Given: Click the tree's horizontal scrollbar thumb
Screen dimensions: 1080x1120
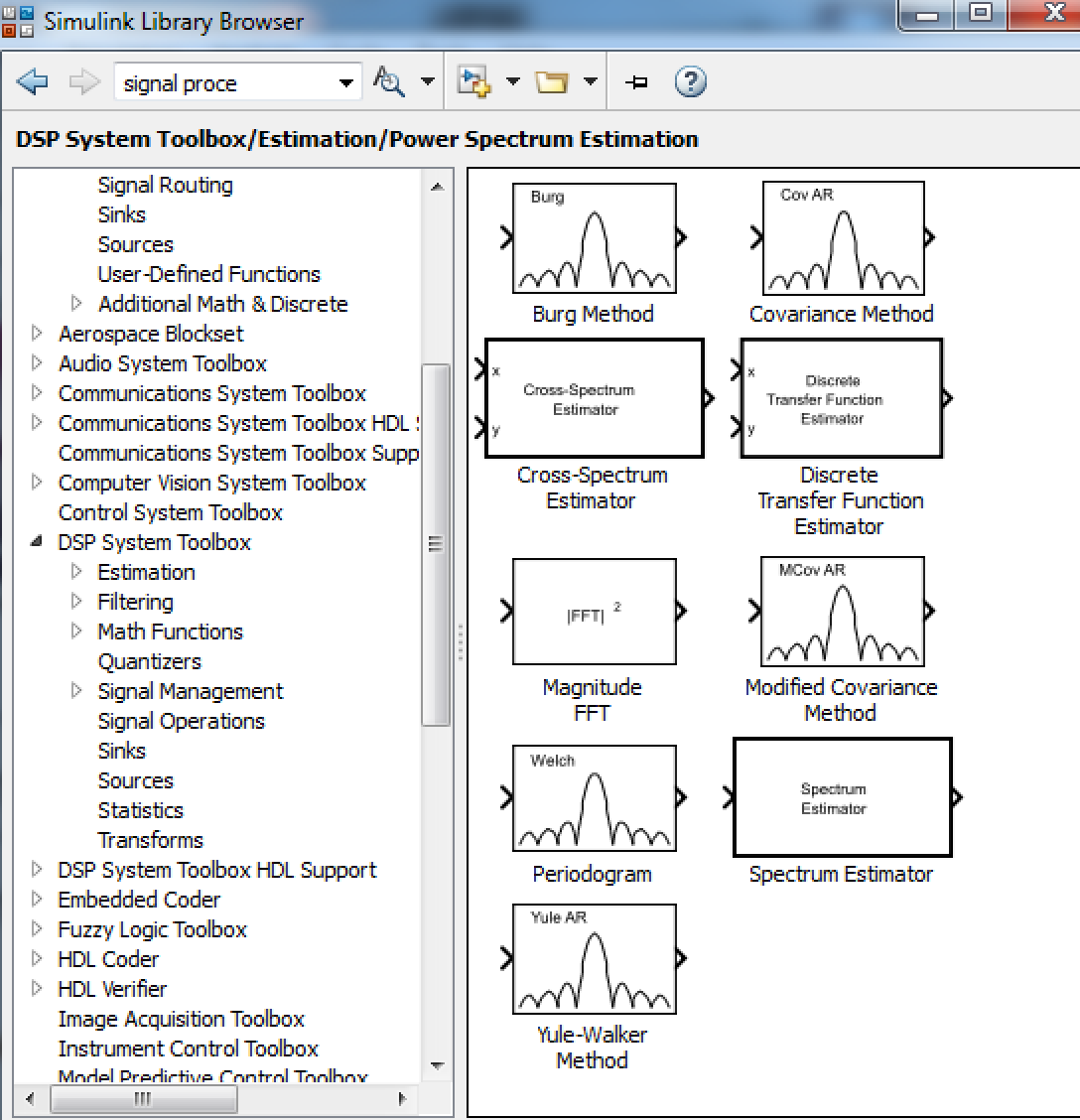Looking at the screenshot, I should pyautogui.click(x=144, y=1098).
